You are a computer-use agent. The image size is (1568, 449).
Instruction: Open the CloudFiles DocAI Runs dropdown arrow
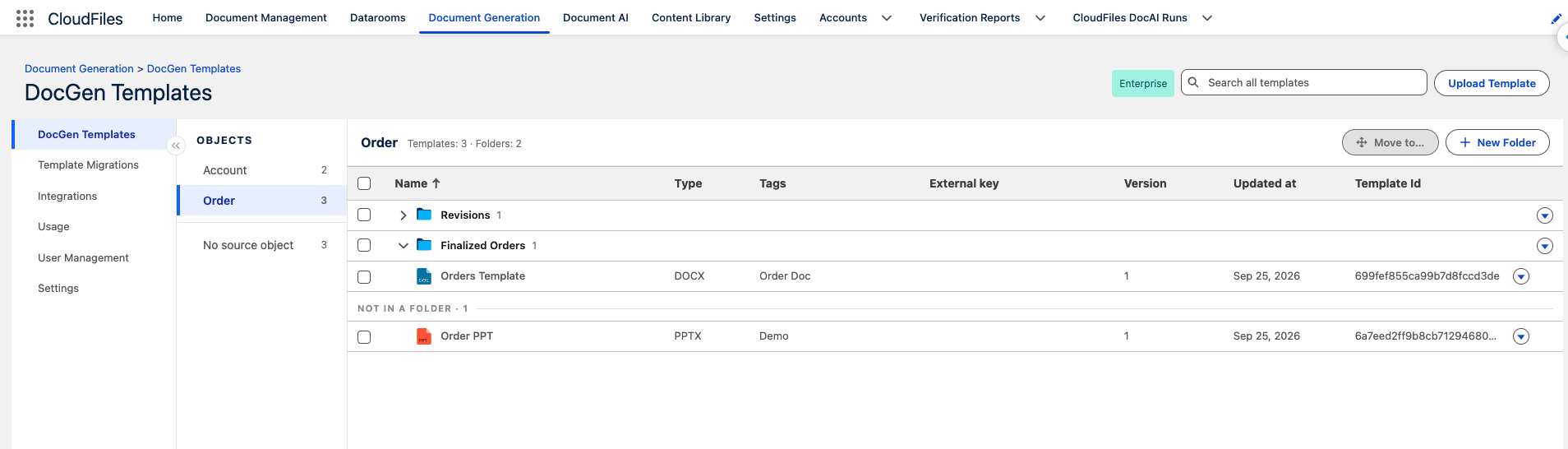[x=1207, y=18]
